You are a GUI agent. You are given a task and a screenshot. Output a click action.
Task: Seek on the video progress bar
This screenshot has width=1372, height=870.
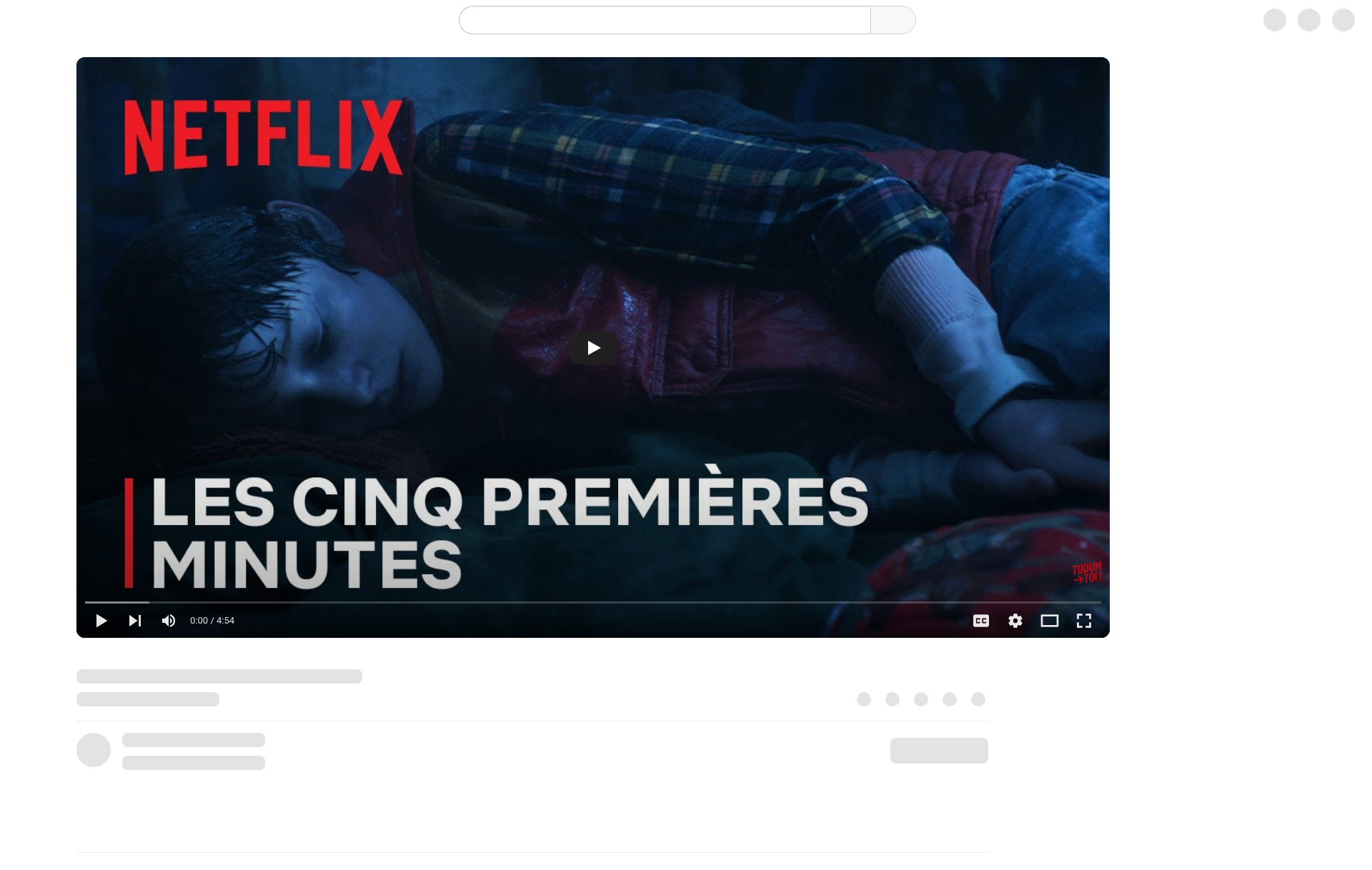click(x=593, y=602)
